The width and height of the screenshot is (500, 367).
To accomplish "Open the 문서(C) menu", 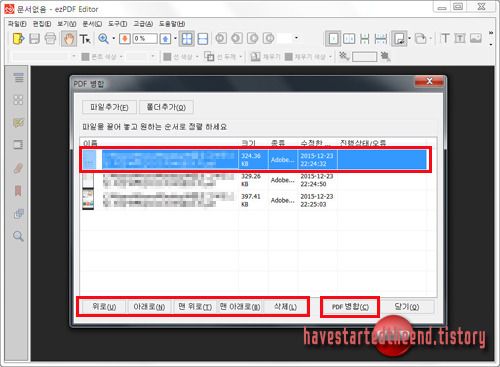I will pos(92,24).
